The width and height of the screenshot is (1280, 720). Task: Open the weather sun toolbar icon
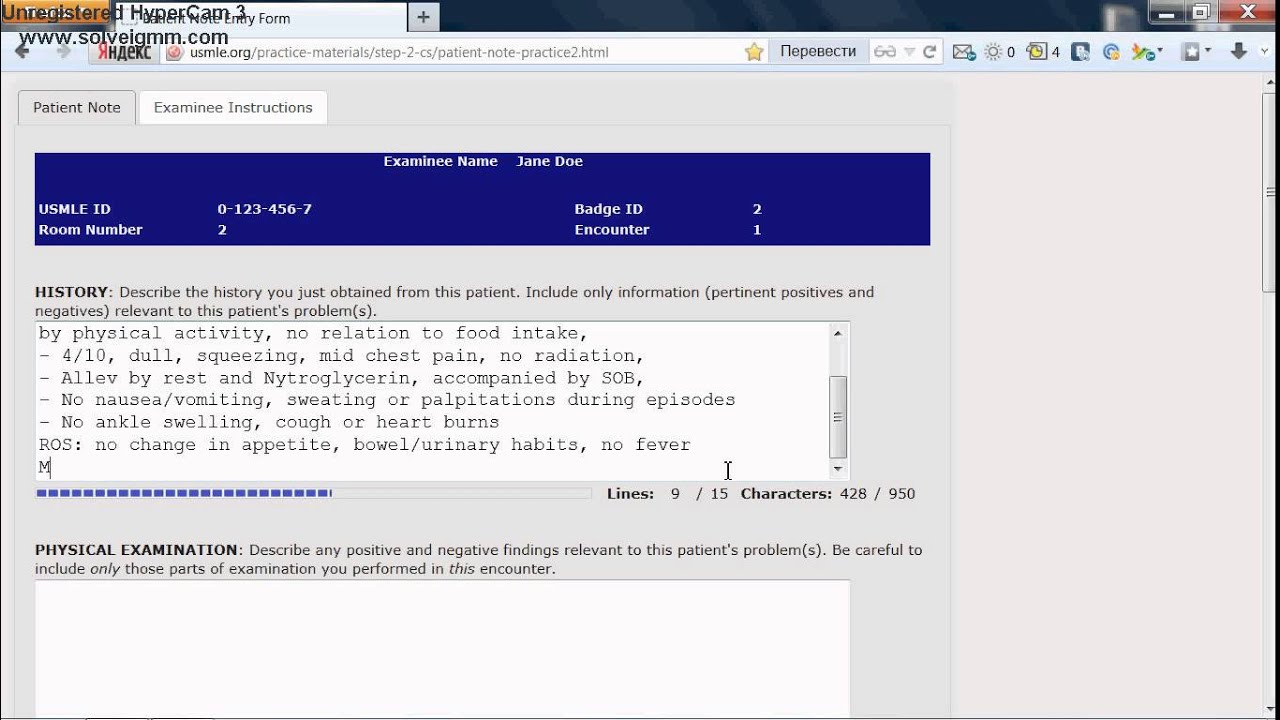tap(993, 52)
